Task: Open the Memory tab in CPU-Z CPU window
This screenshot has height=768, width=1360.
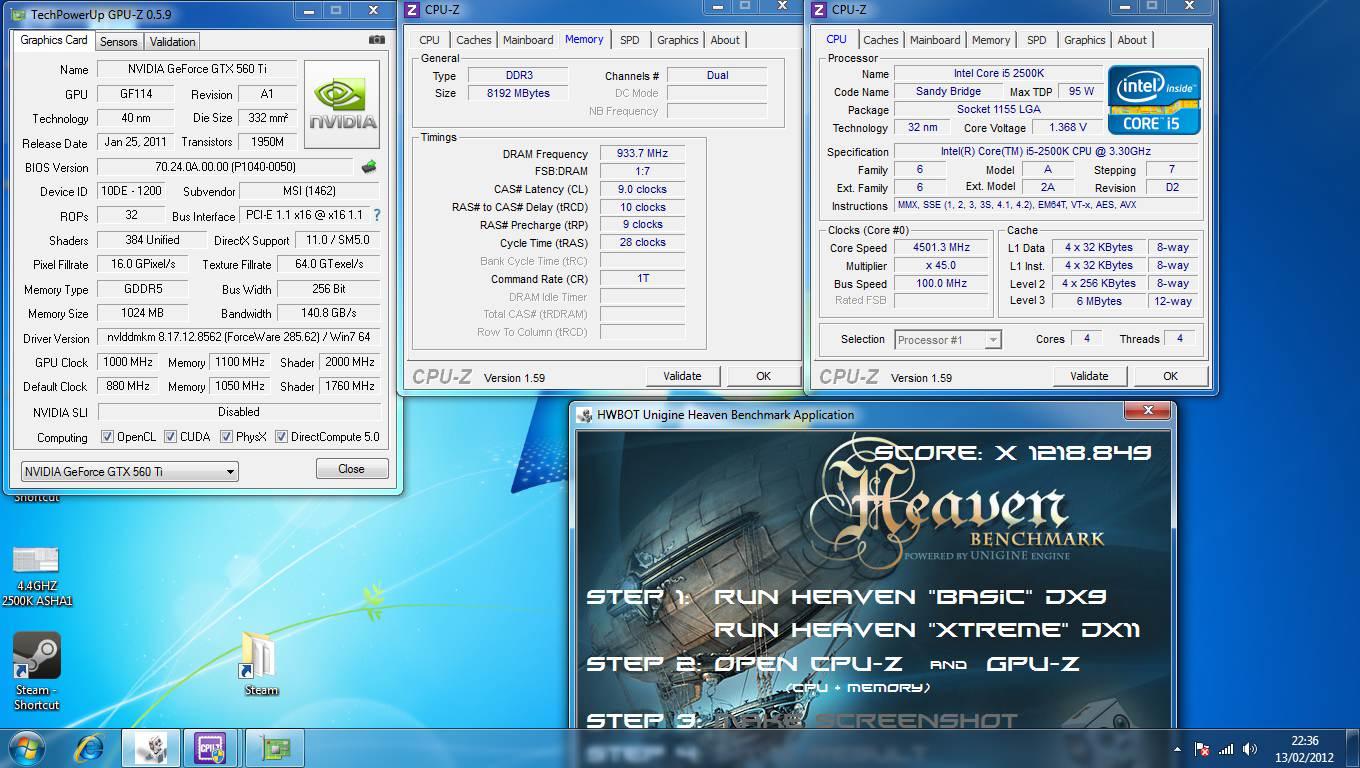Action: [991, 40]
